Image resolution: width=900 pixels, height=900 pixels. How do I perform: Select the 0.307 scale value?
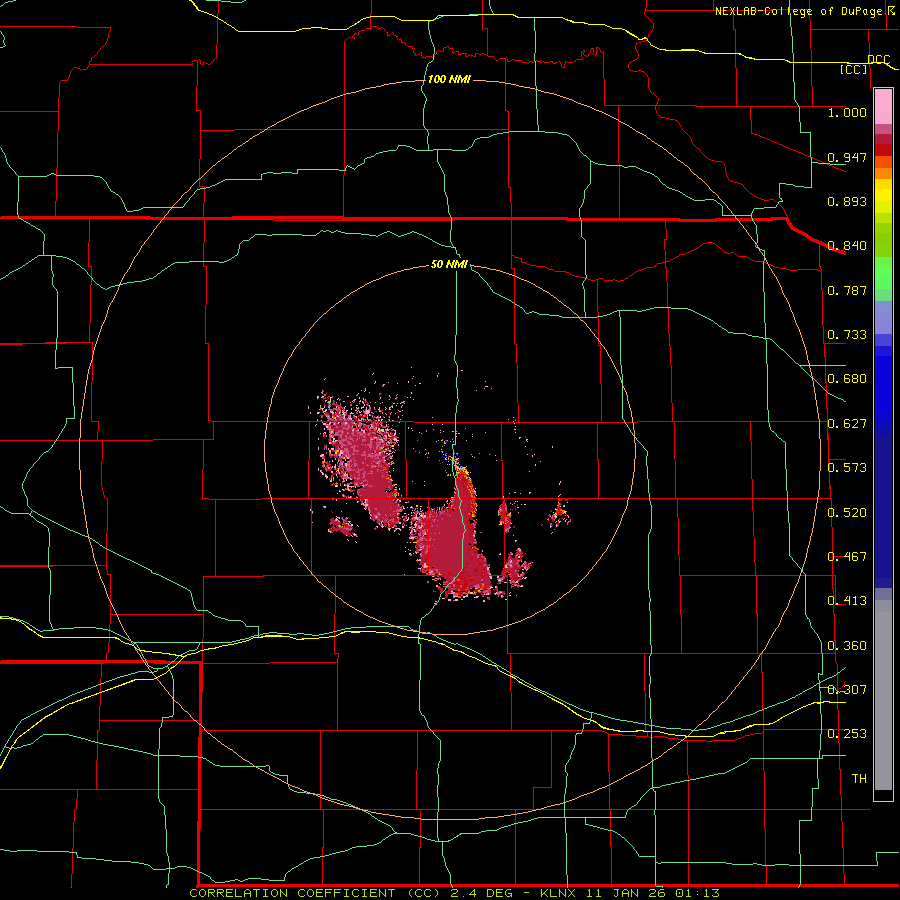coord(847,689)
